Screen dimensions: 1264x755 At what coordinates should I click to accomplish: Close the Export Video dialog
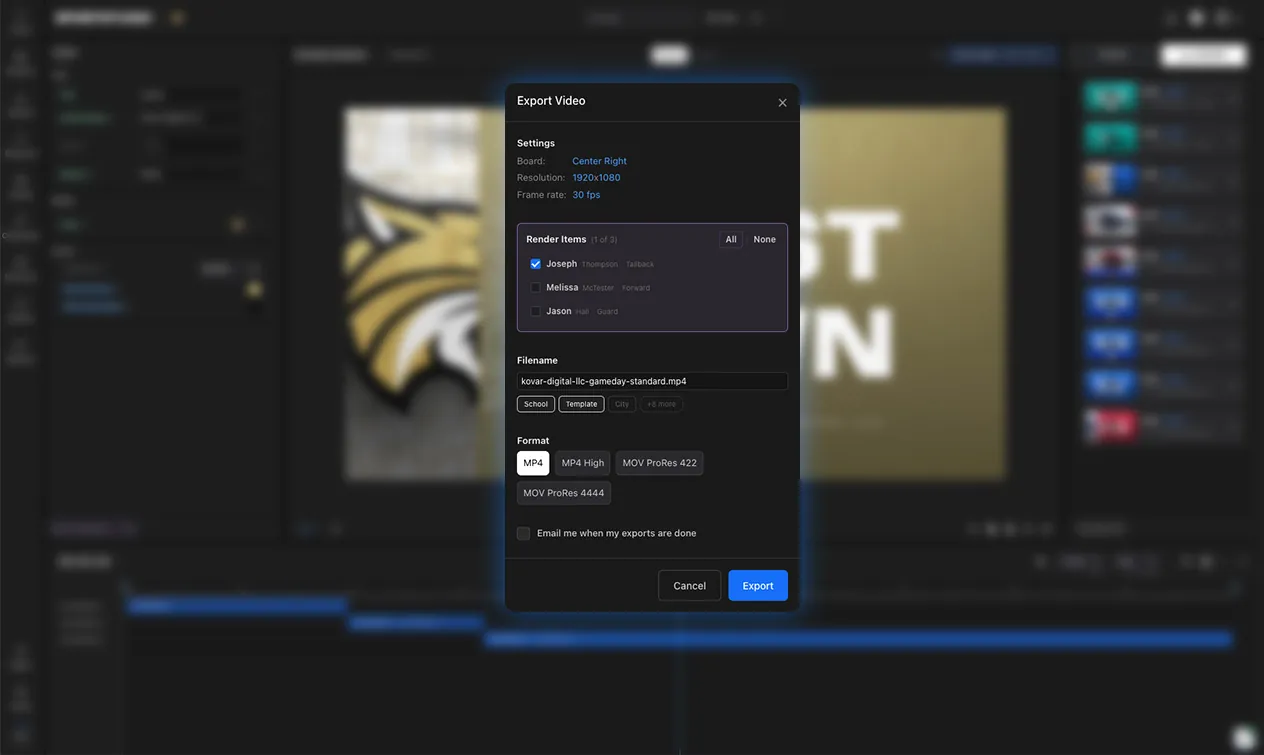(782, 102)
